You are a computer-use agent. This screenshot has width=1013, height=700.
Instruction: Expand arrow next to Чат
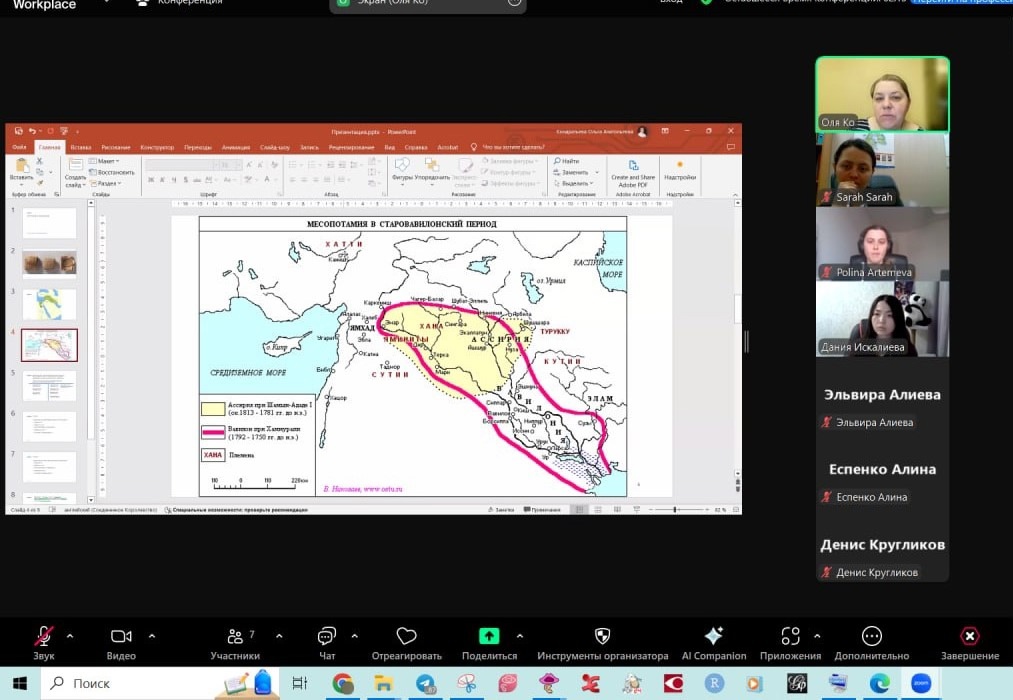pos(355,636)
